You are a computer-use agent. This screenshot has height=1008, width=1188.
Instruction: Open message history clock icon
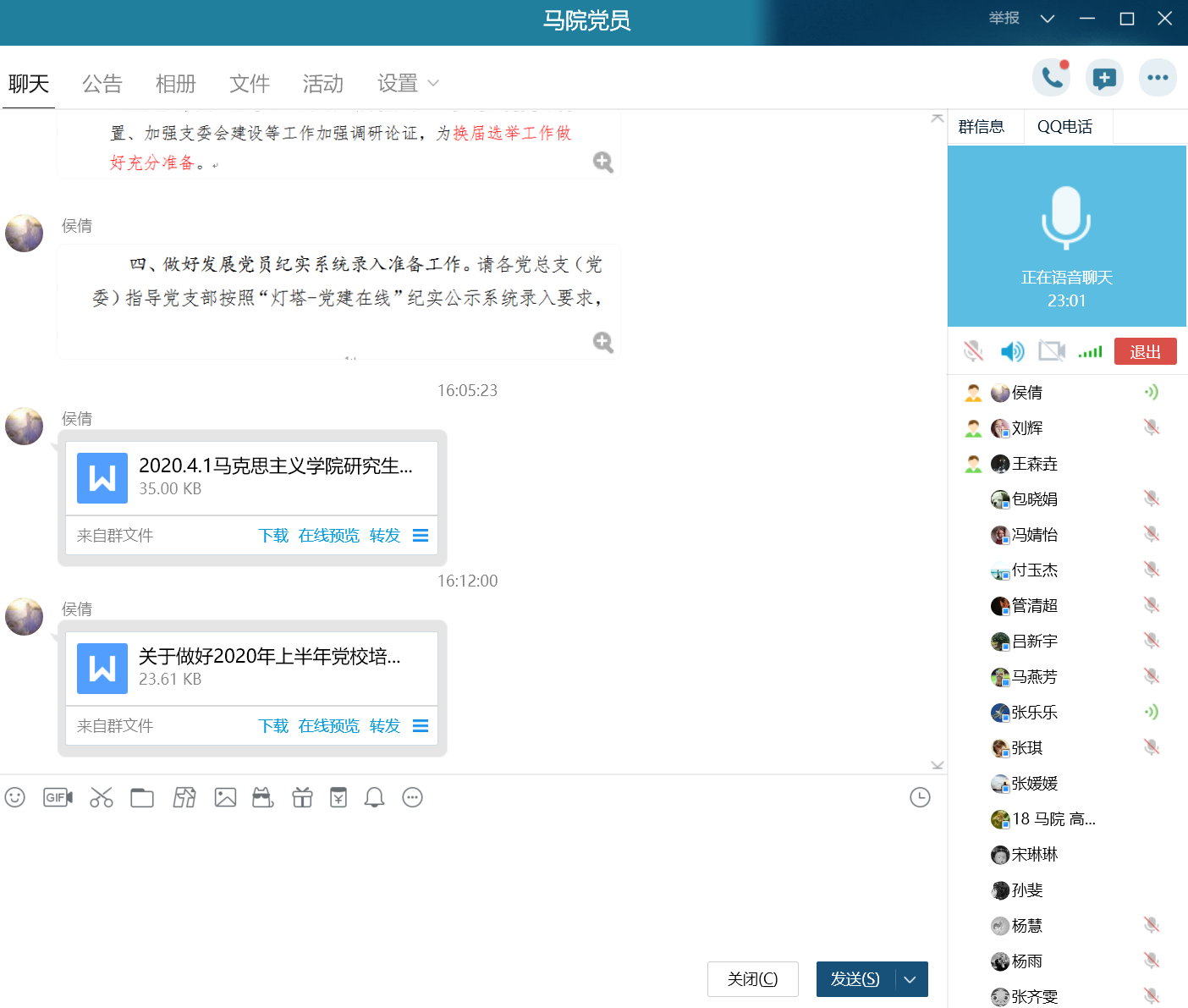pyautogui.click(x=920, y=797)
